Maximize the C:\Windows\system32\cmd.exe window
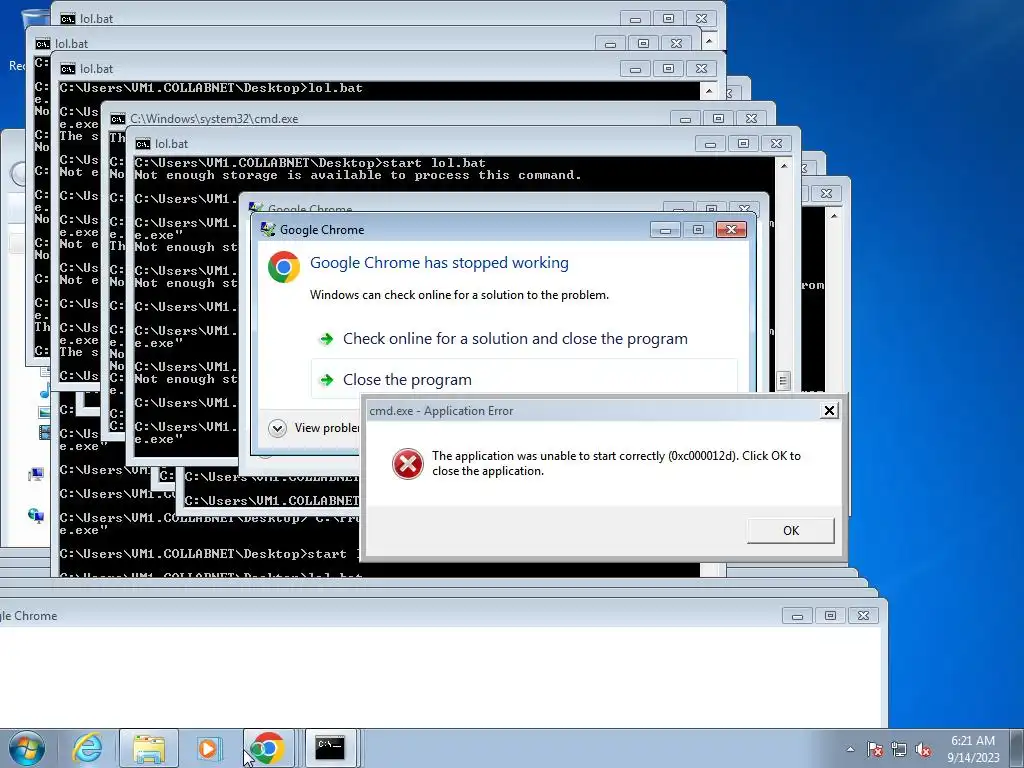1024x768 pixels. 718,119
